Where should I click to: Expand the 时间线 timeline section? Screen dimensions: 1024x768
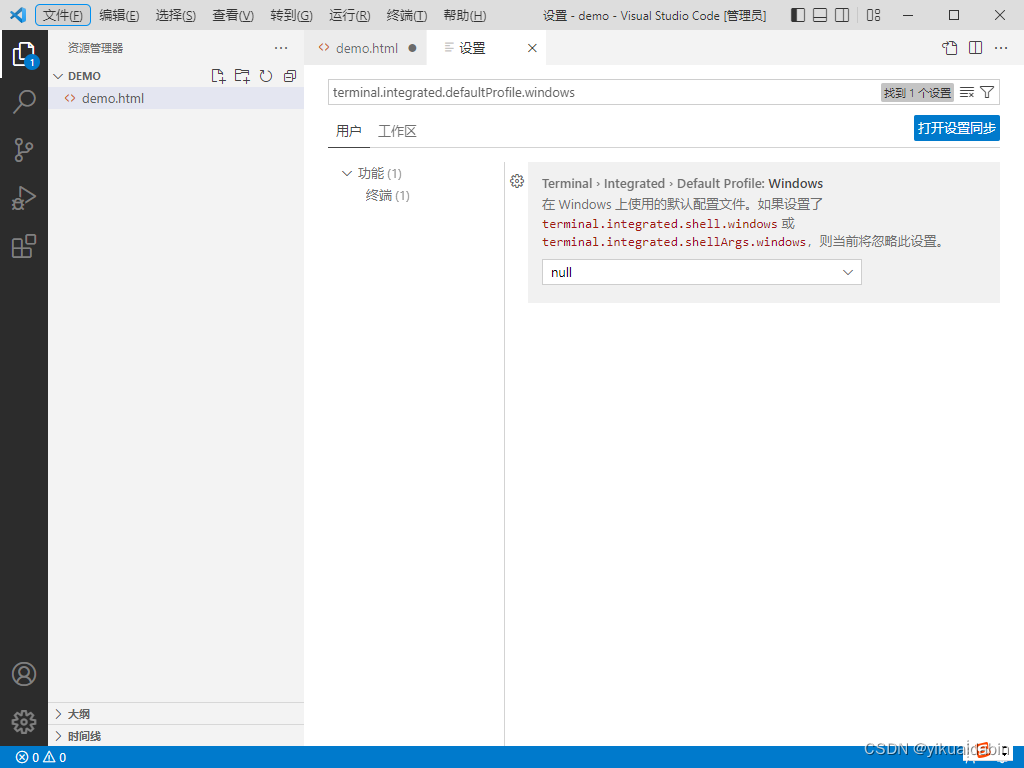click(58, 736)
